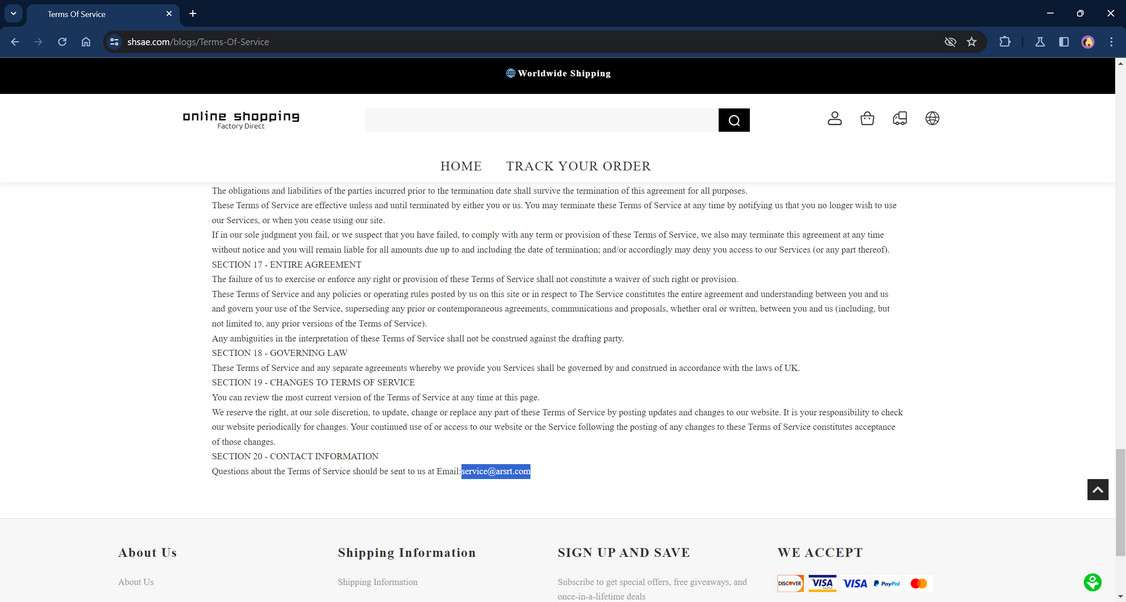The image size is (1126, 602).
Task: Open TRACK YOUR ORDER menu item
Action: pyautogui.click(x=578, y=166)
